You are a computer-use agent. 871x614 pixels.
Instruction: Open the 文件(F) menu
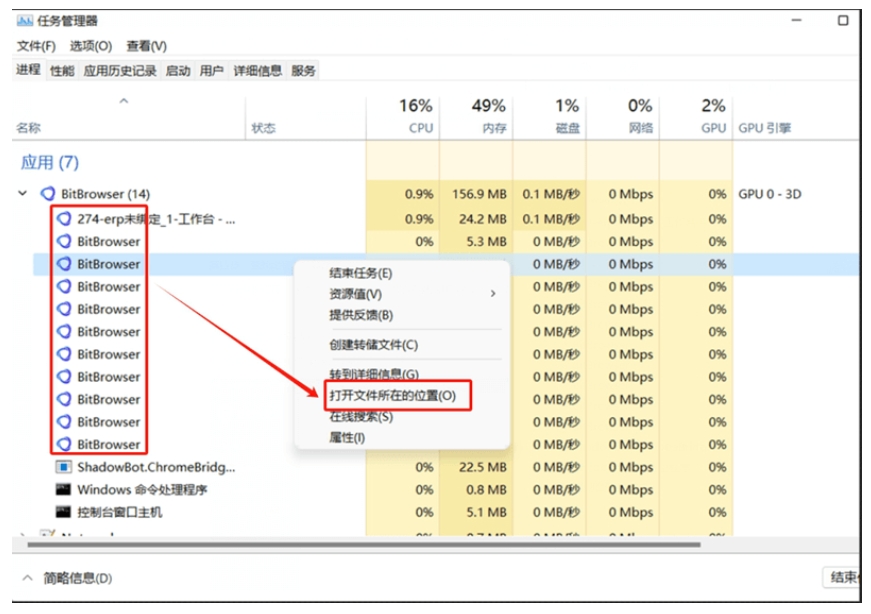tap(36, 46)
